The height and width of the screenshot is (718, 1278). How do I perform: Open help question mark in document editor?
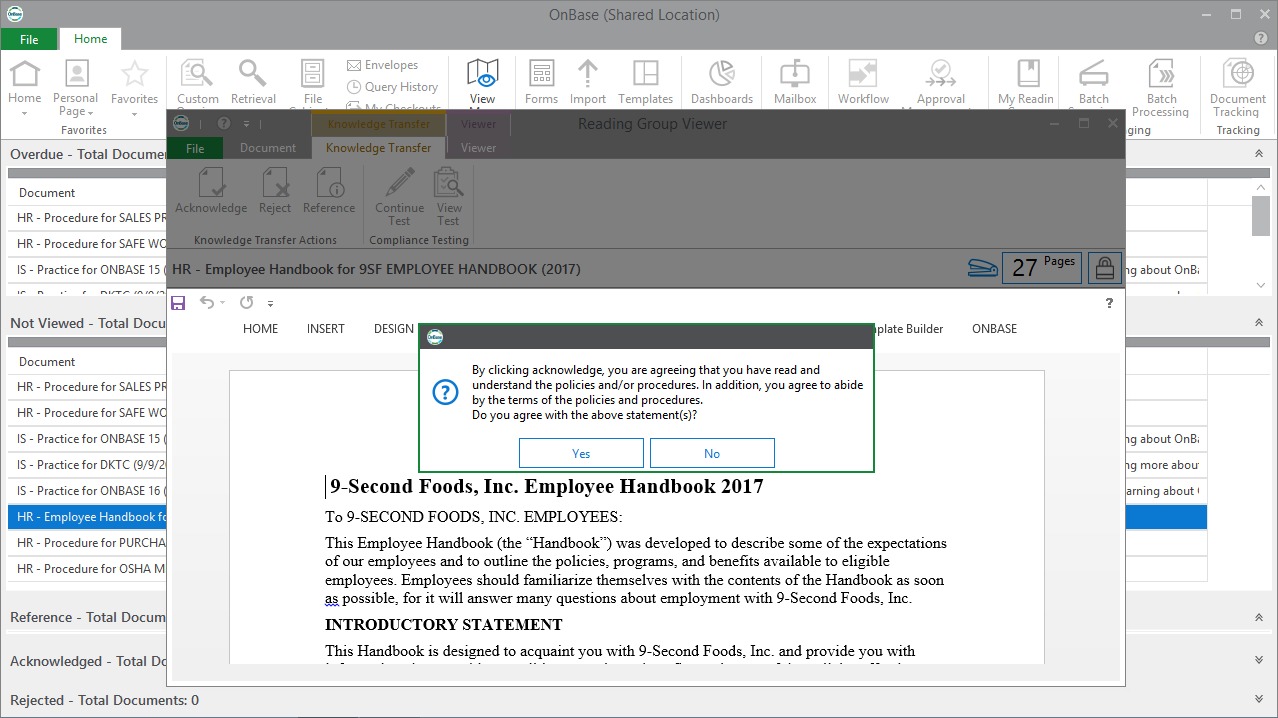pos(1109,303)
